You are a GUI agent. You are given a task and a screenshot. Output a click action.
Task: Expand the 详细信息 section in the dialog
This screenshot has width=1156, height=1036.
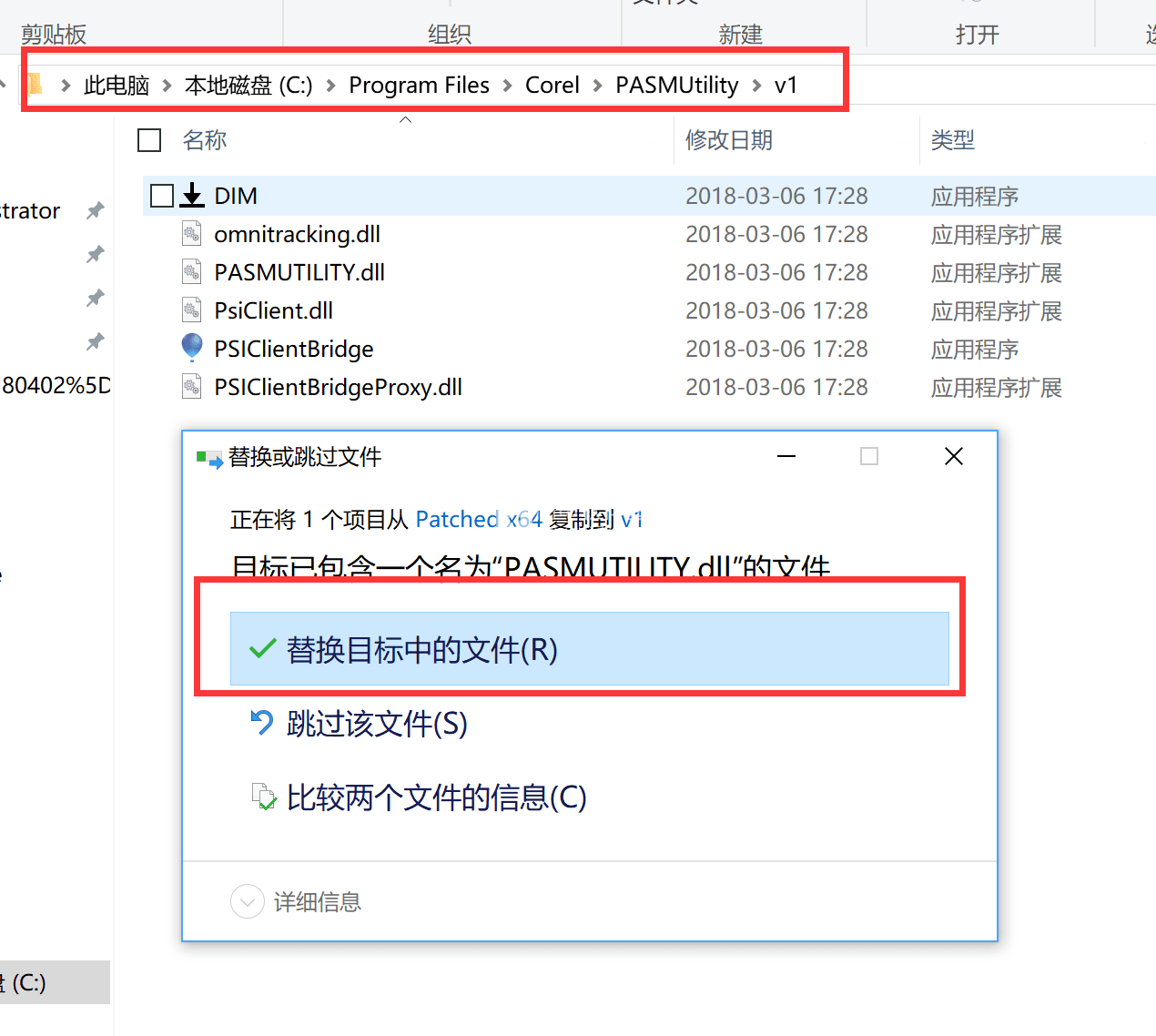pyautogui.click(x=247, y=901)
